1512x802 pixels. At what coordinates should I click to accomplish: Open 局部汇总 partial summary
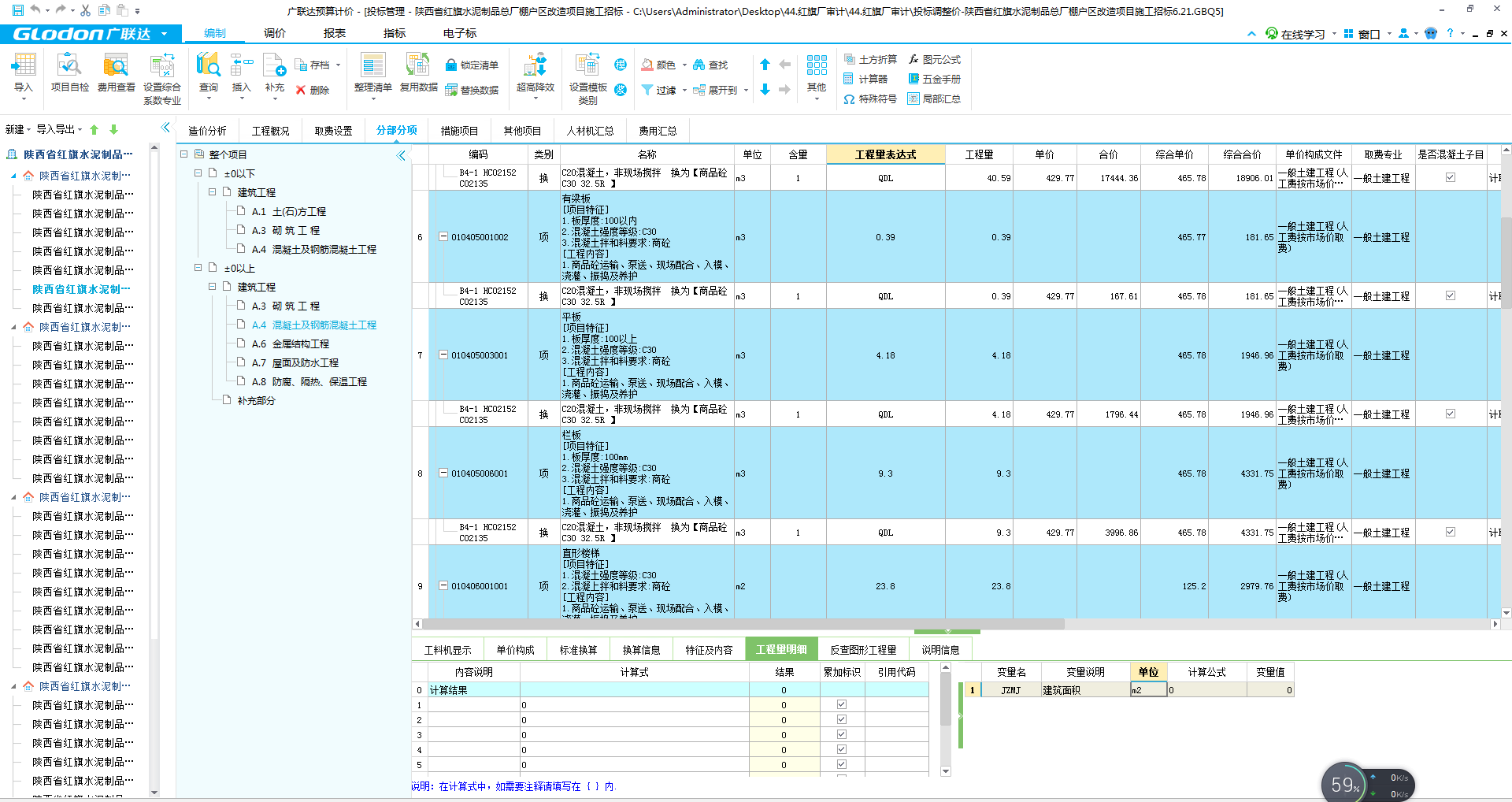point(934,98)
